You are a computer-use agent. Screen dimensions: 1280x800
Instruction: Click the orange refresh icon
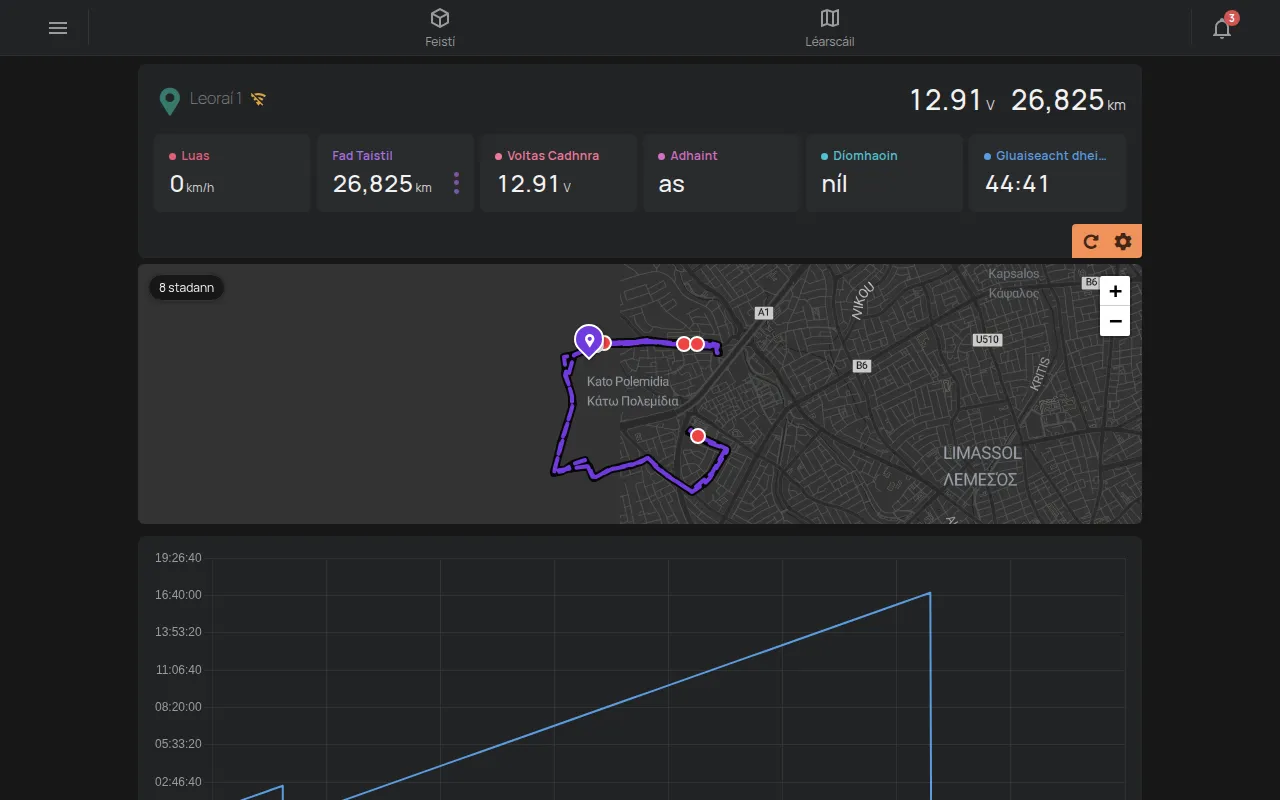tap(1091, 241)
